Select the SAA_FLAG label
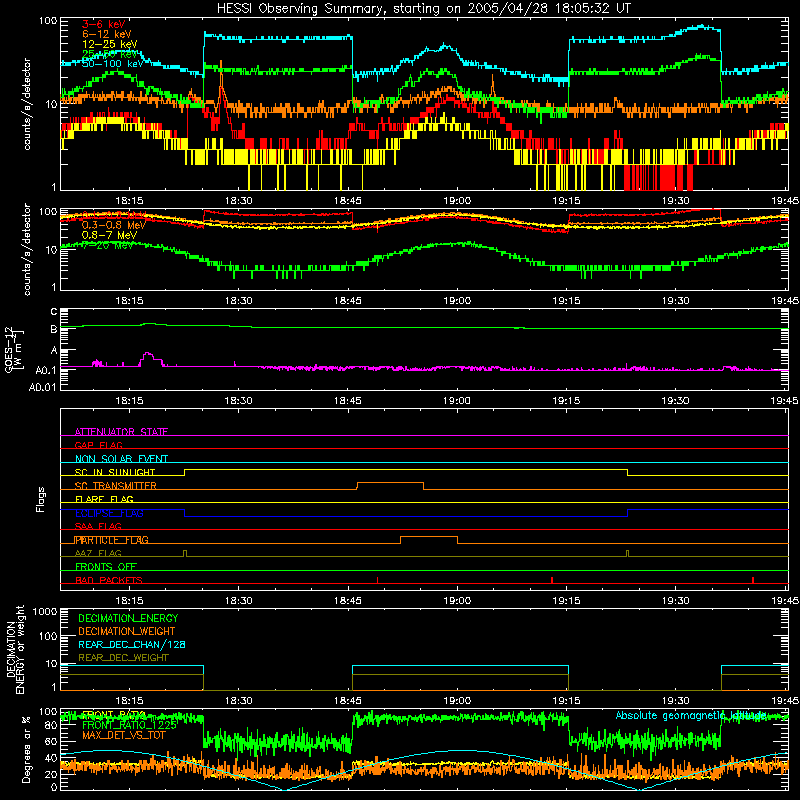This screenshot has width=800, height=800. (98, 526)
